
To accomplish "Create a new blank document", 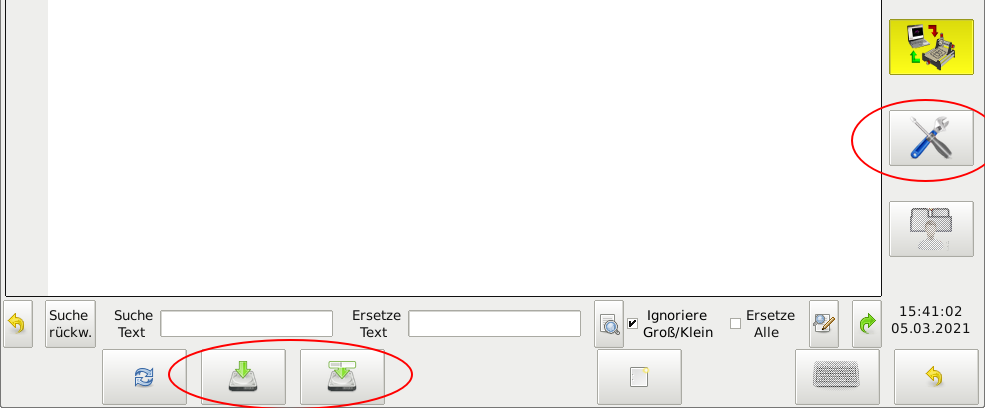I will pos(639,377).
